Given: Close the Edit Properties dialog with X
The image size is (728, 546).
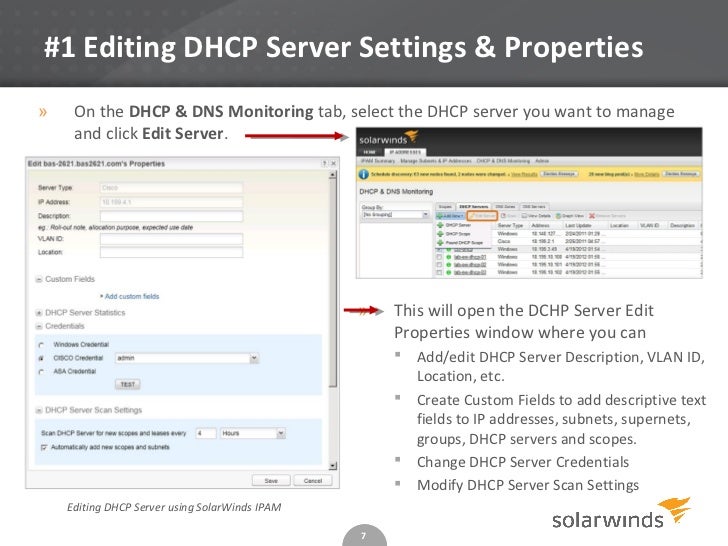Looking at the screenshot, I should click(x=333, y=163).
